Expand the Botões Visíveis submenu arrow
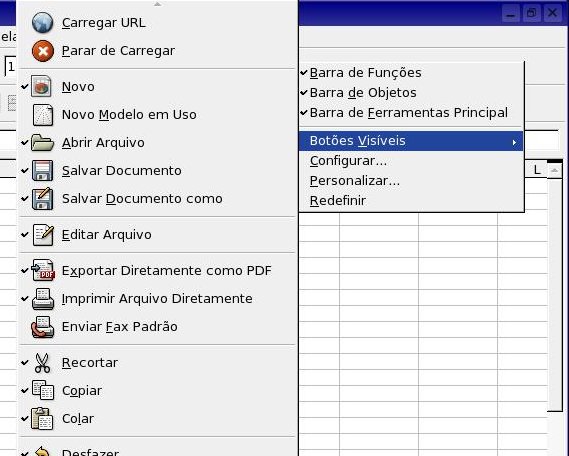Screen dimensions: 569x456 [x=514, y=143]
